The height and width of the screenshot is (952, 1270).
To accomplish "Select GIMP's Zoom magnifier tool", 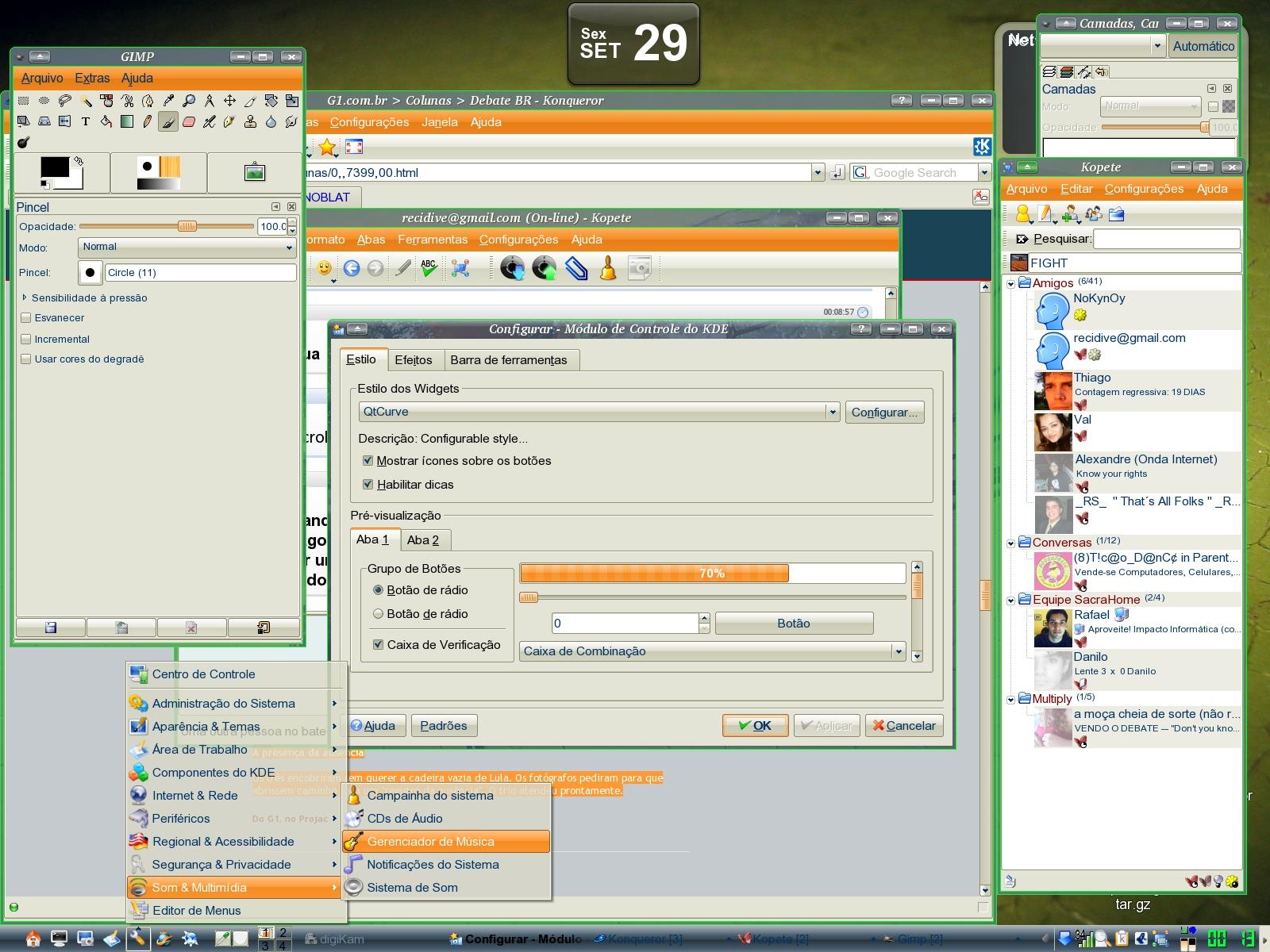I will tap(189, 101).
